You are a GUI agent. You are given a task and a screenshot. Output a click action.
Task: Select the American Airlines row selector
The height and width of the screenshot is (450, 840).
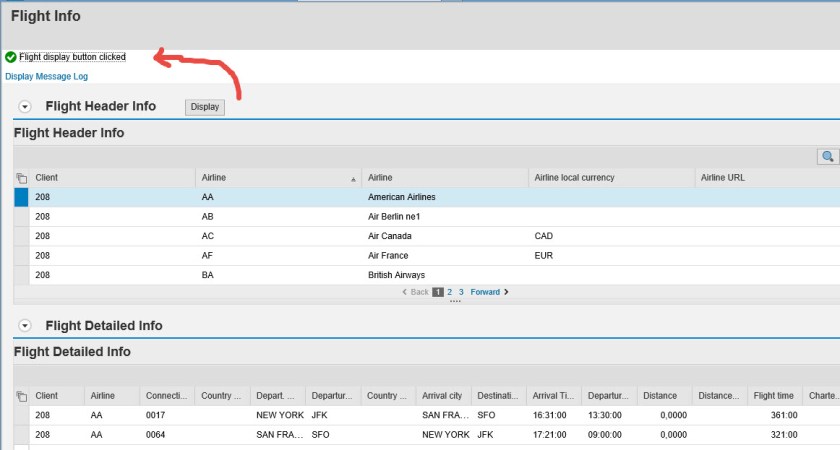[21, 197]
